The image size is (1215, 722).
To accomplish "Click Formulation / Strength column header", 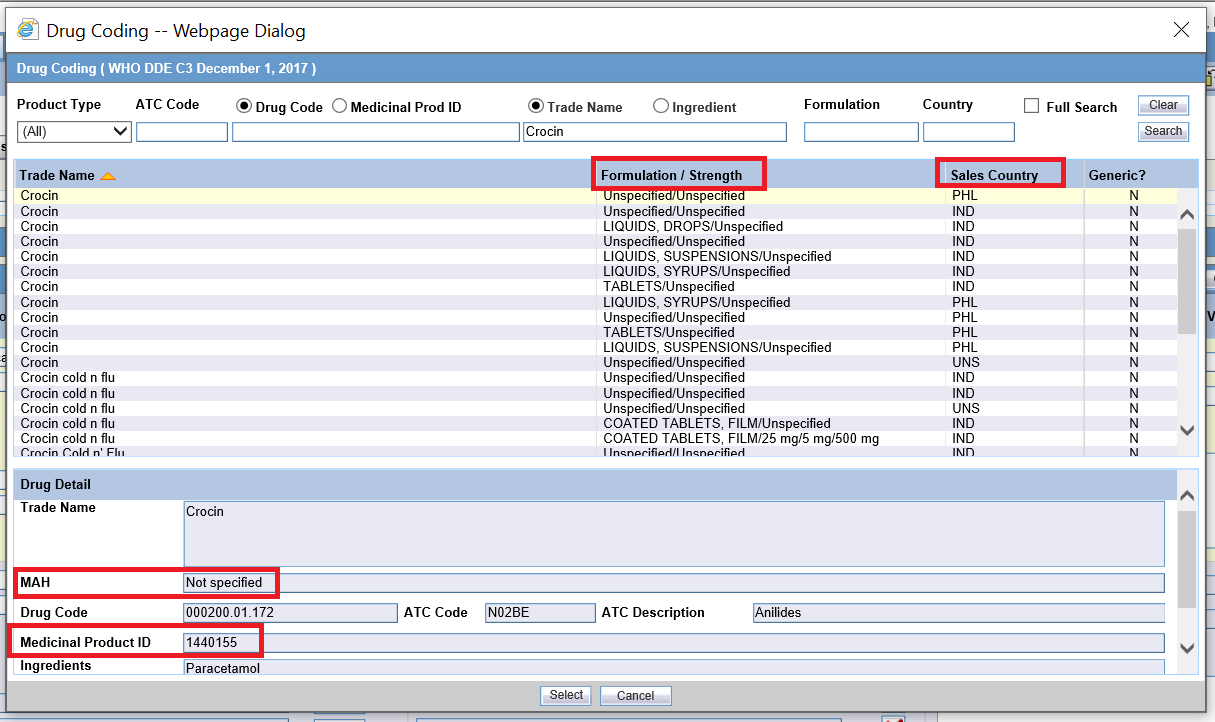I will [672, 175].
